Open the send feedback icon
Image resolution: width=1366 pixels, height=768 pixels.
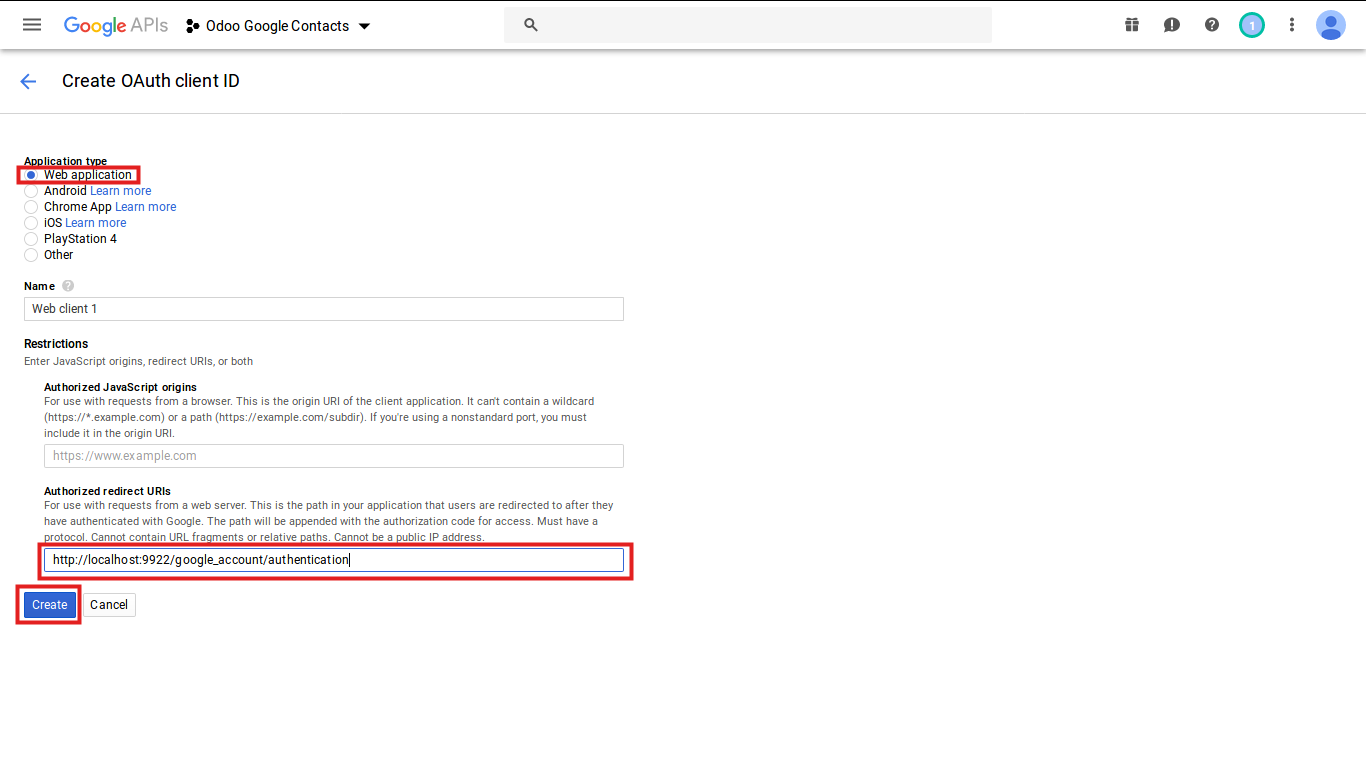(x=1172, y=25)
